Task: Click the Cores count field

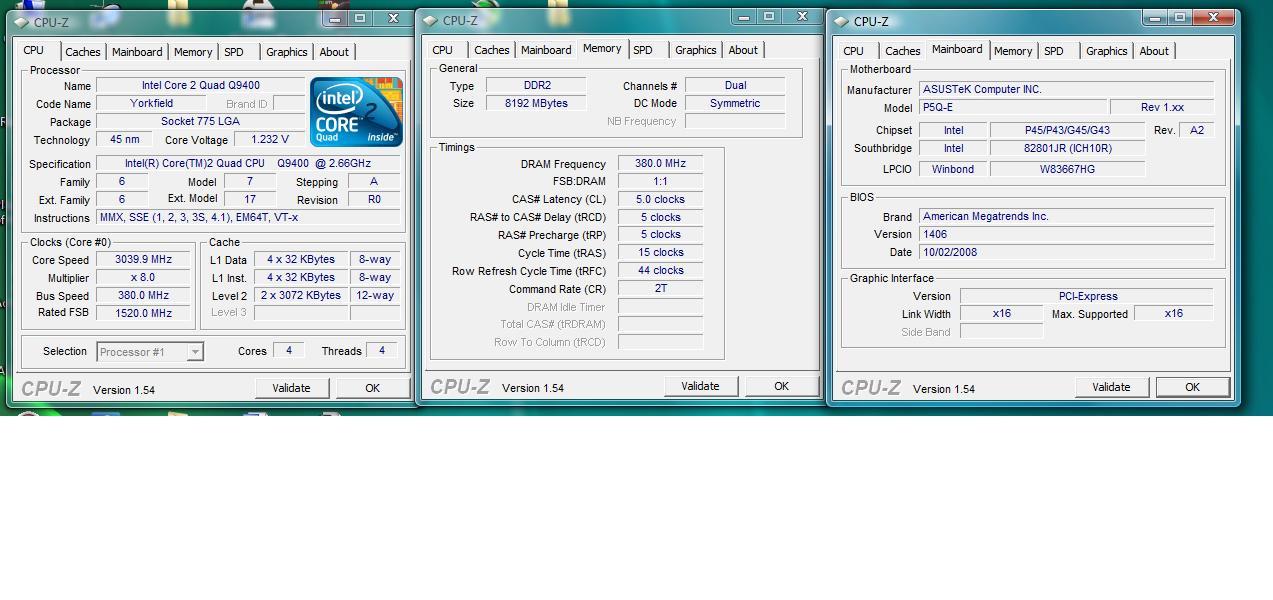Action: point(289,351)
